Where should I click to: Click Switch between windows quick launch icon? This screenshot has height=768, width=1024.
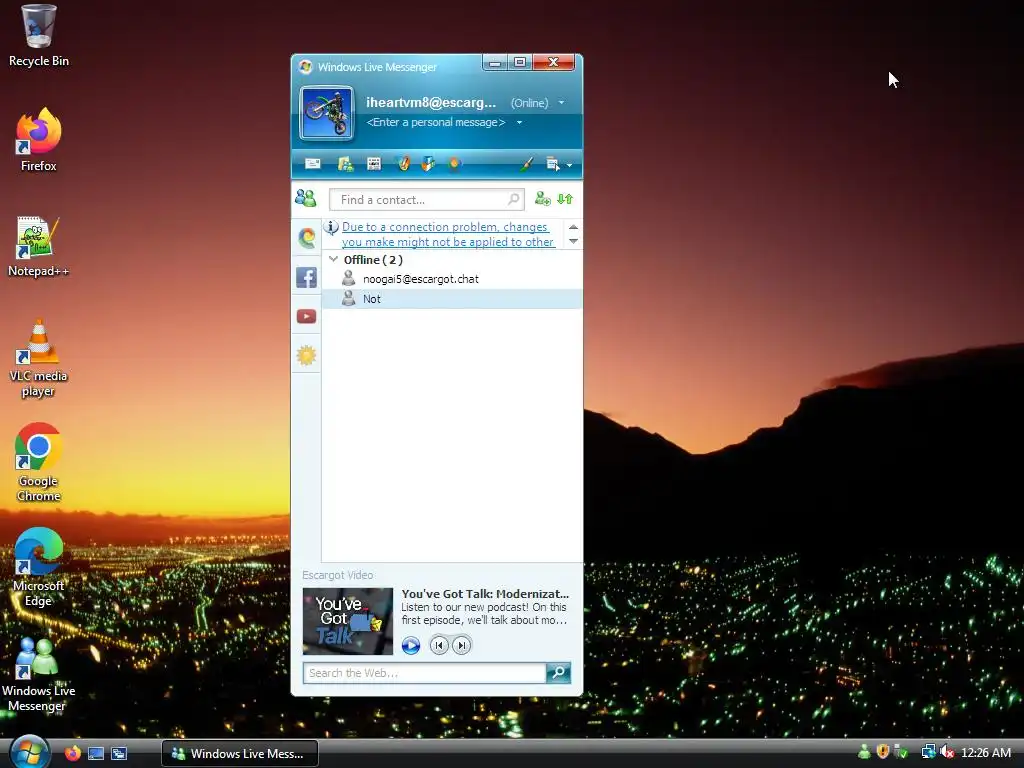coord(119,754)
